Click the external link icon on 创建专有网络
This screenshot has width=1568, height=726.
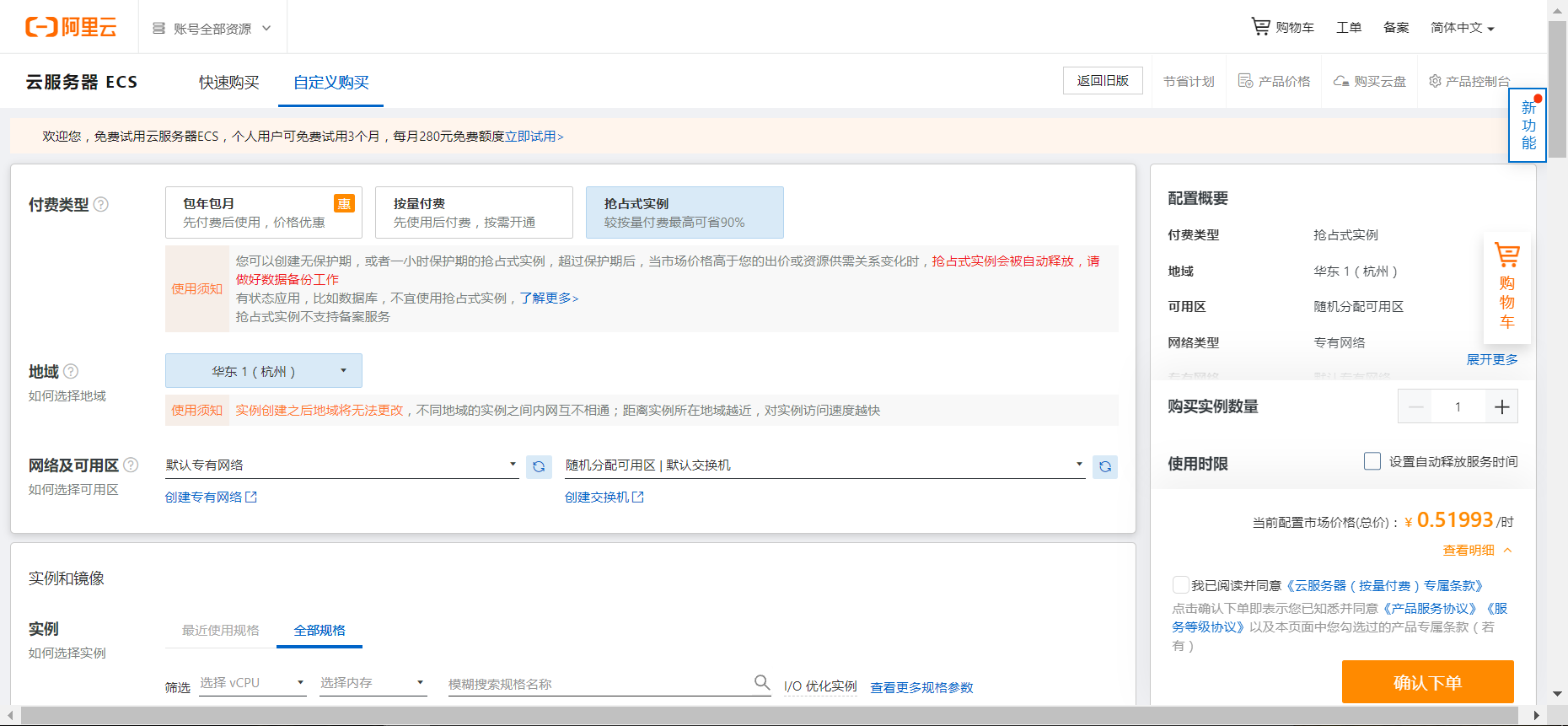[x=250, y=497]
